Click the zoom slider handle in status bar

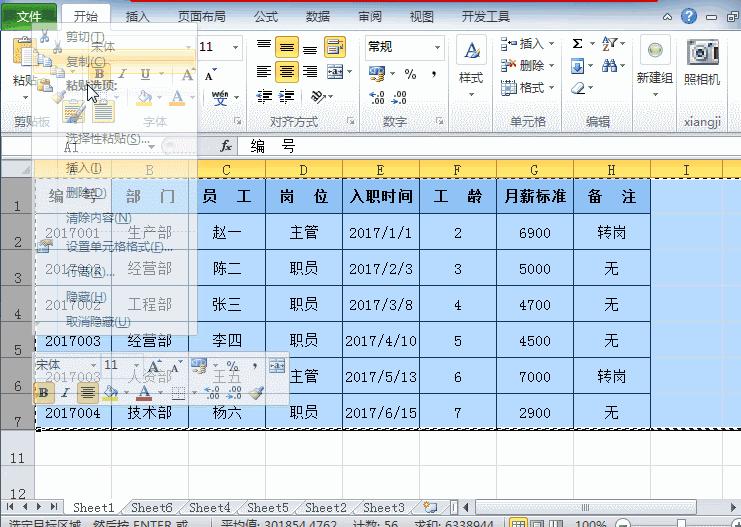coord(681,523)
